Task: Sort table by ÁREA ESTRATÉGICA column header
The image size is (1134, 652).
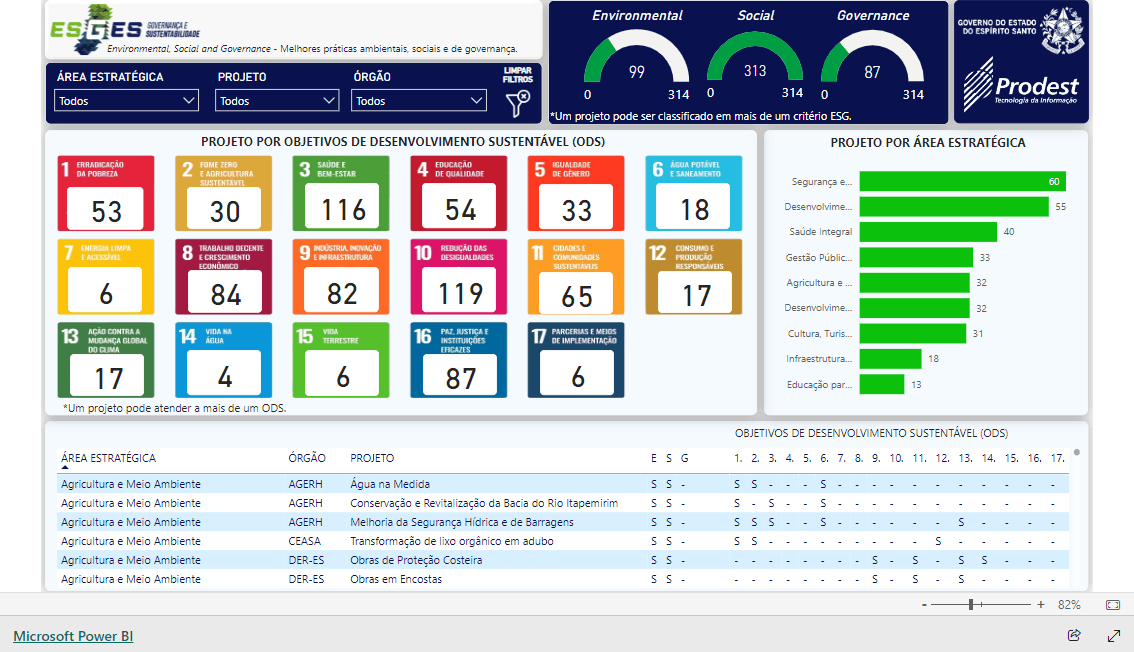Action: (x=108, y=458)
